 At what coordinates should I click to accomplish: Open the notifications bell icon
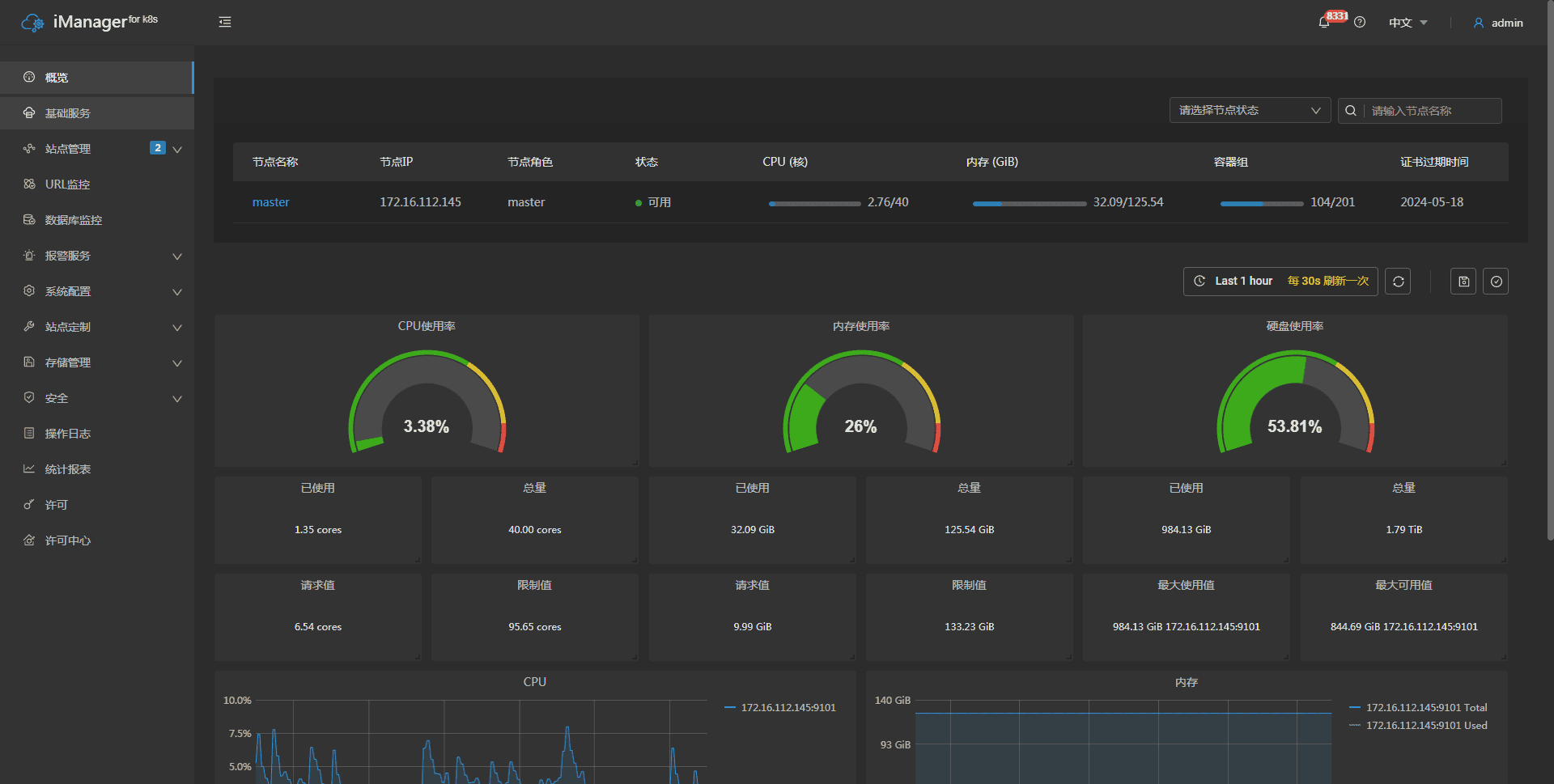coord(1324,23)
